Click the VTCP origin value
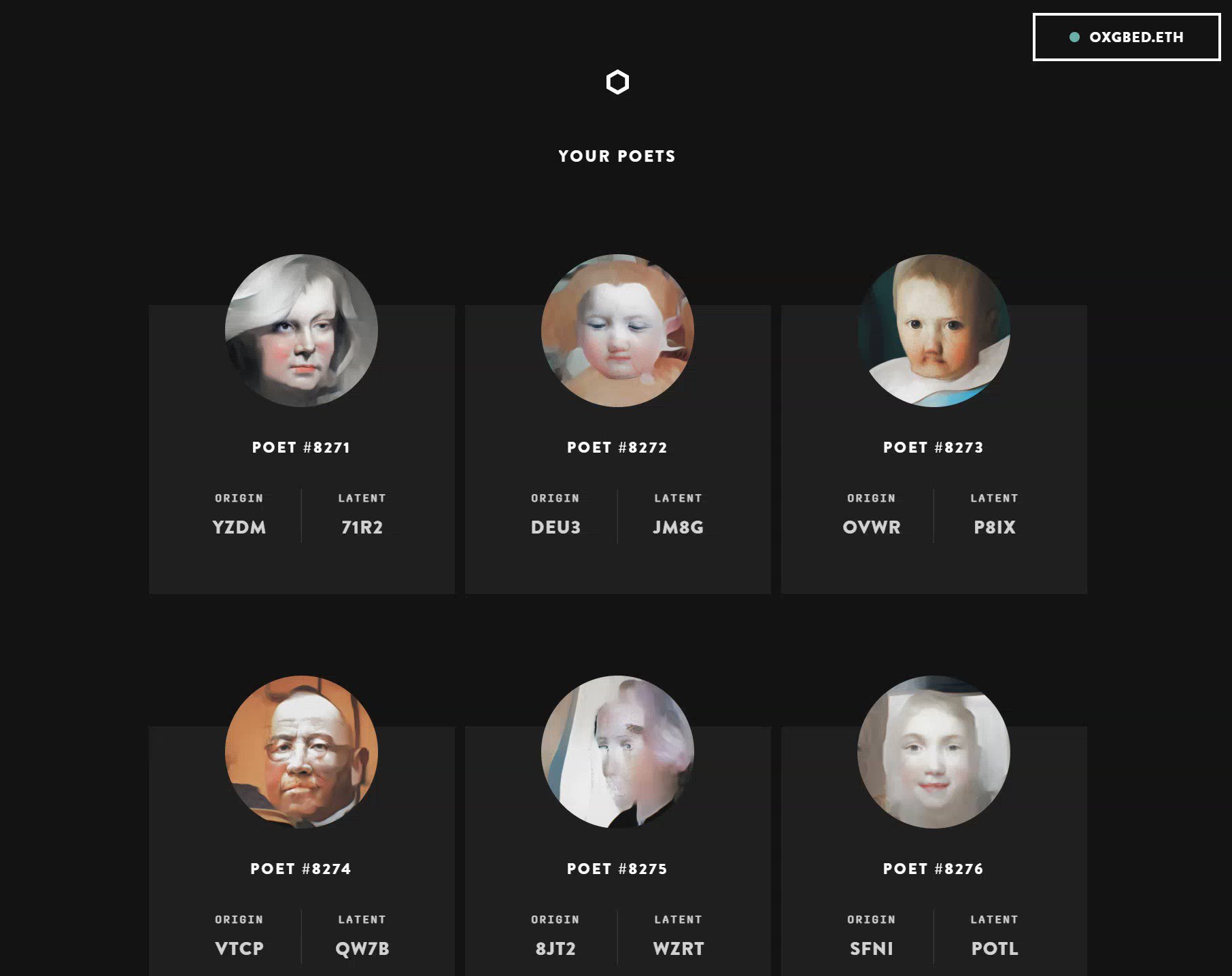This screenshot has height=976, width=1232. point(239,949)
